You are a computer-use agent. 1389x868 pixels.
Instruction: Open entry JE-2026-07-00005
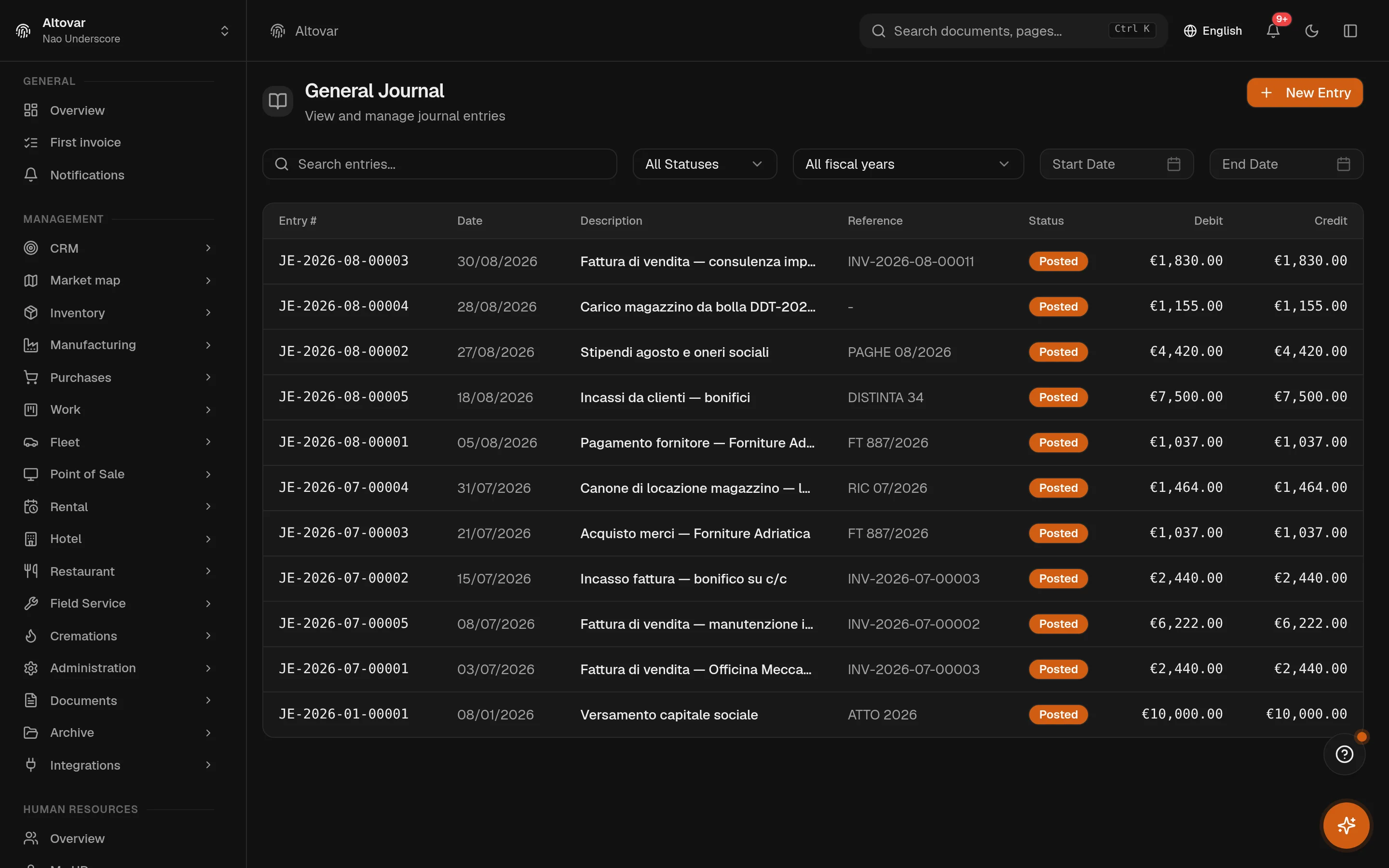tap(343, 624)
